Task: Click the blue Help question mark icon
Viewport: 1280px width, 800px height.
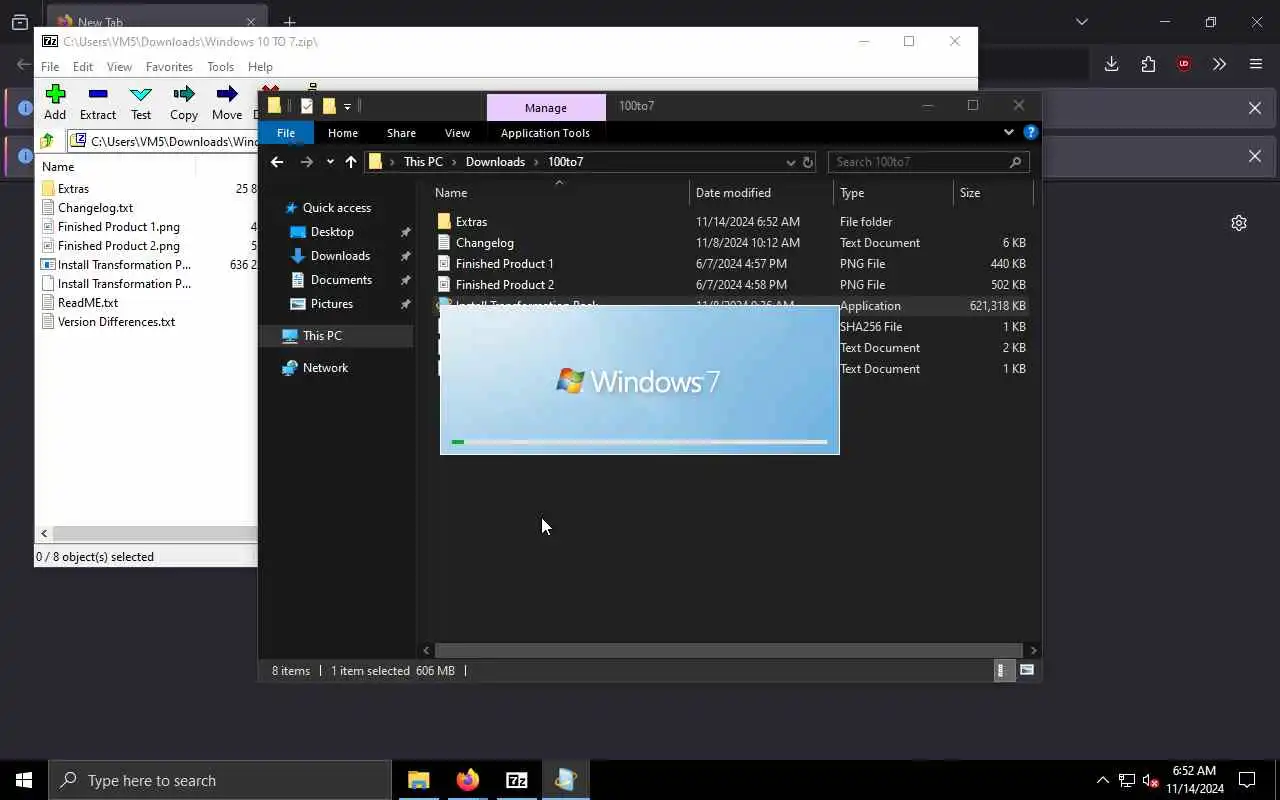Action: coord(1031,132)
